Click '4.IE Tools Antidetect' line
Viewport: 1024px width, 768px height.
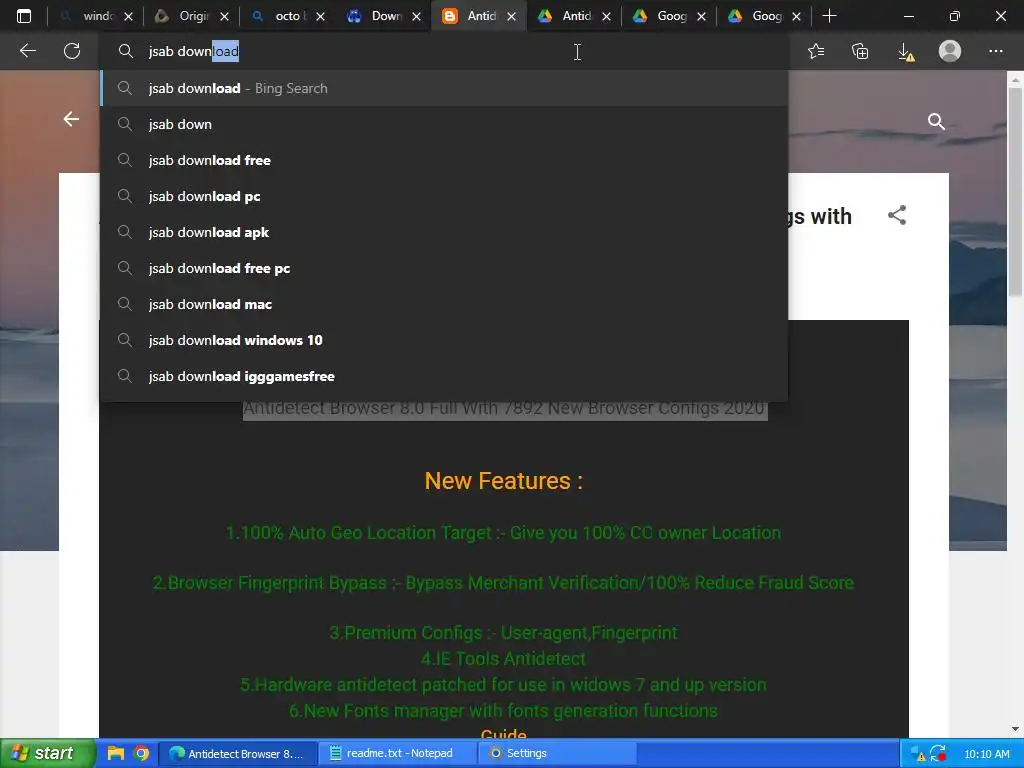click(503, 659)
